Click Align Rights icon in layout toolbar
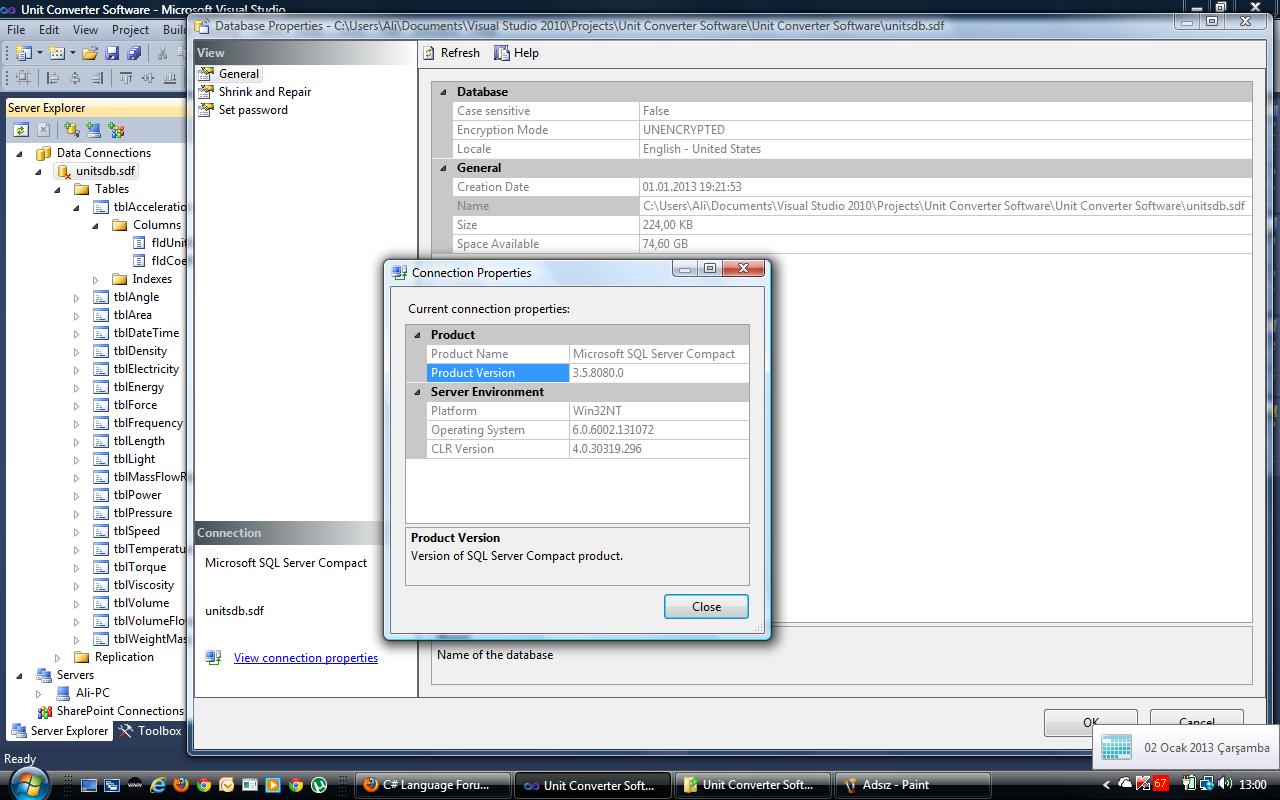 click(97, 77)
